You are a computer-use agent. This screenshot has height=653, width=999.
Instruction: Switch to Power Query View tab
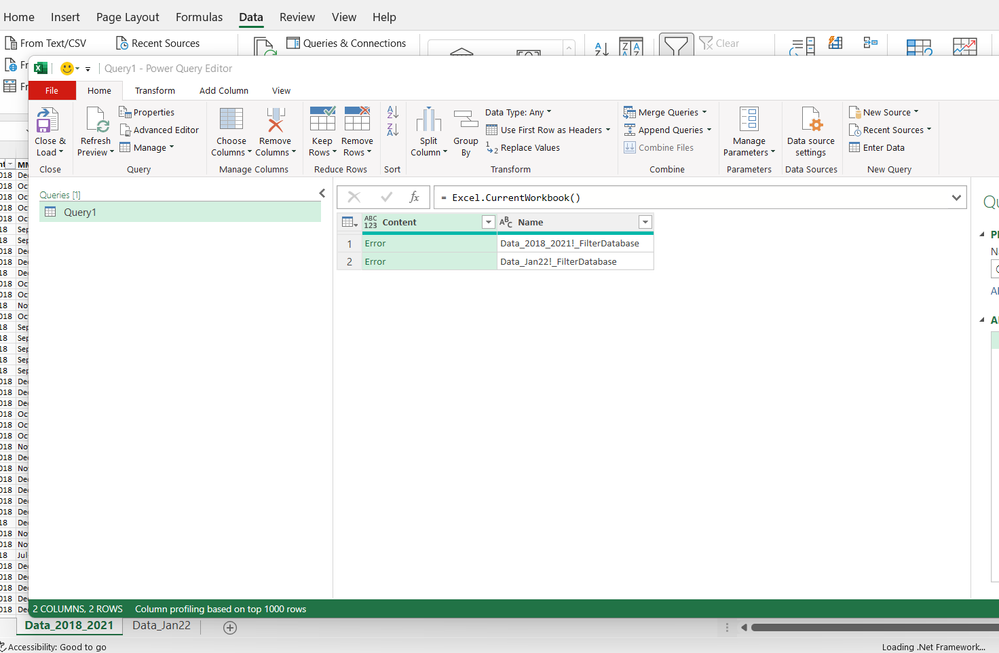pyautogui.click(x=281, y=90)
